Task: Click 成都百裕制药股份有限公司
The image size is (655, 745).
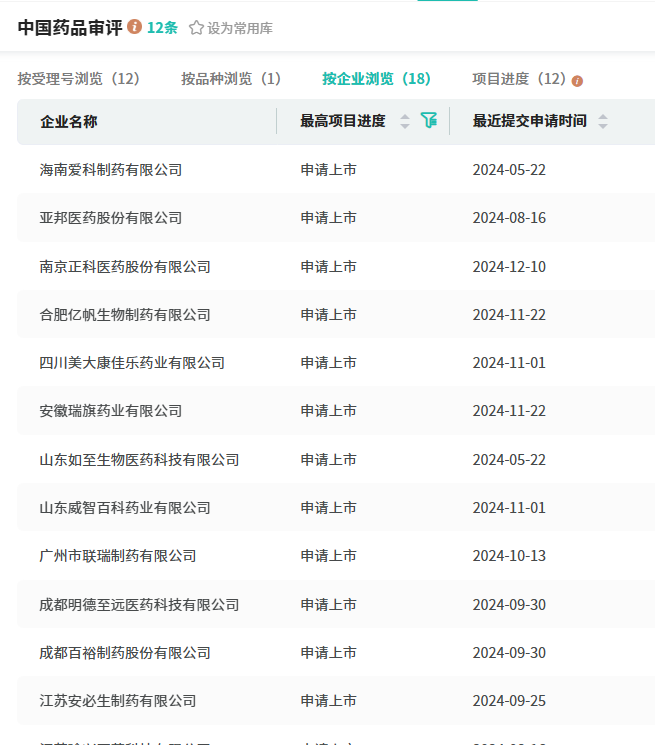Action: pos(125,653)
